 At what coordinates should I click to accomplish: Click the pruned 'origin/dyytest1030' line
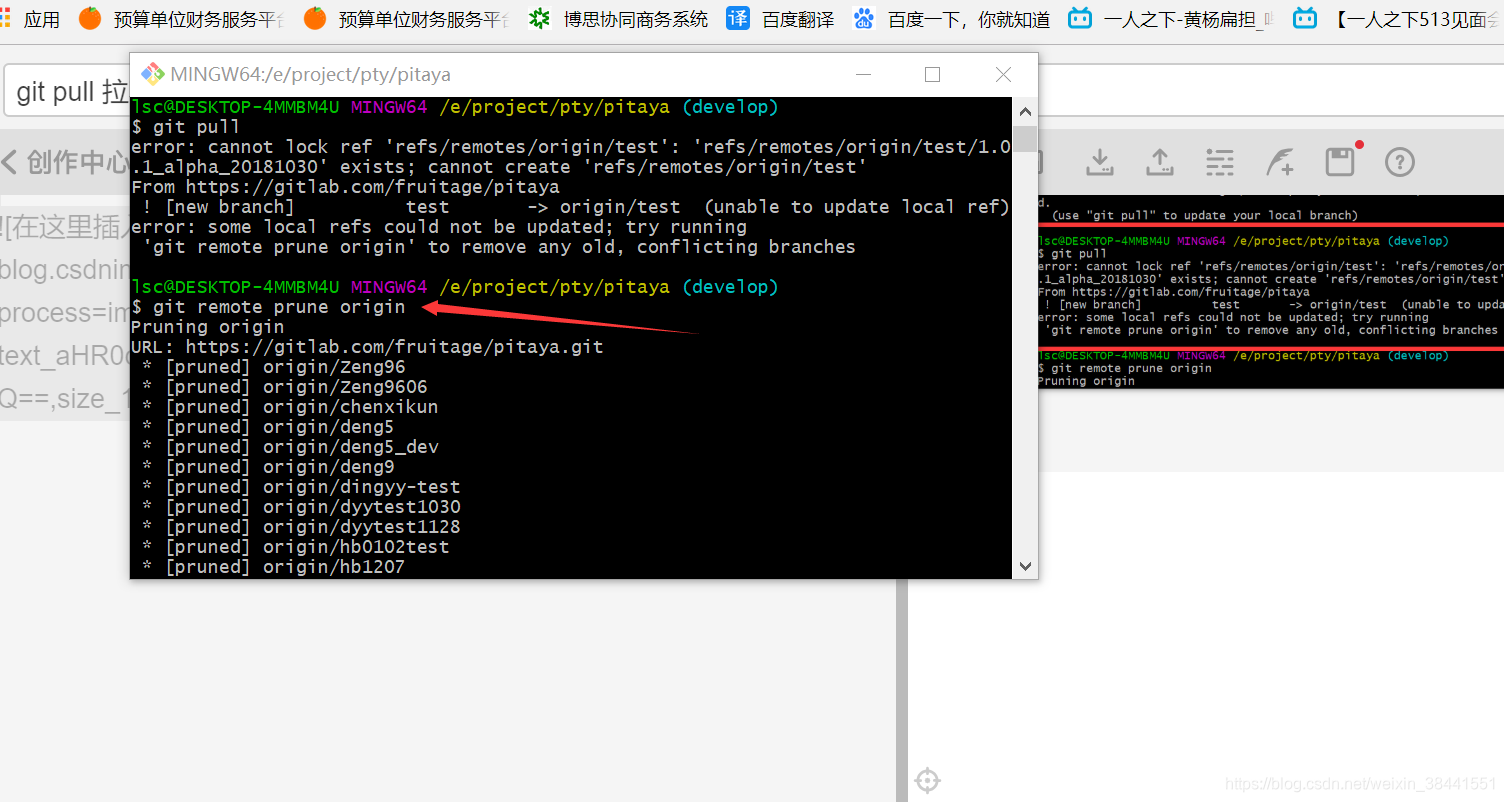tap(301, 507)
